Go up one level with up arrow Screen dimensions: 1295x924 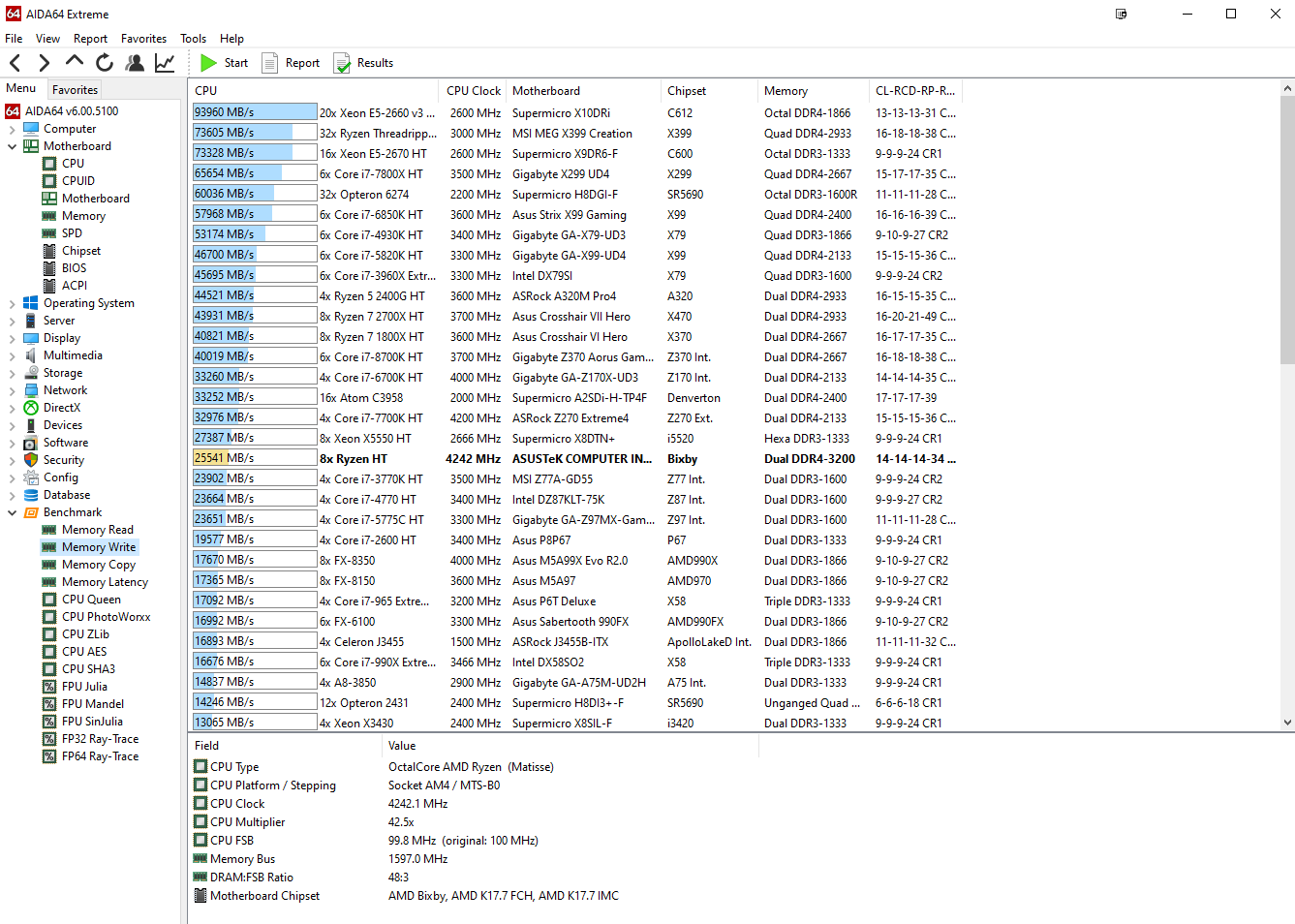(75, 62)
